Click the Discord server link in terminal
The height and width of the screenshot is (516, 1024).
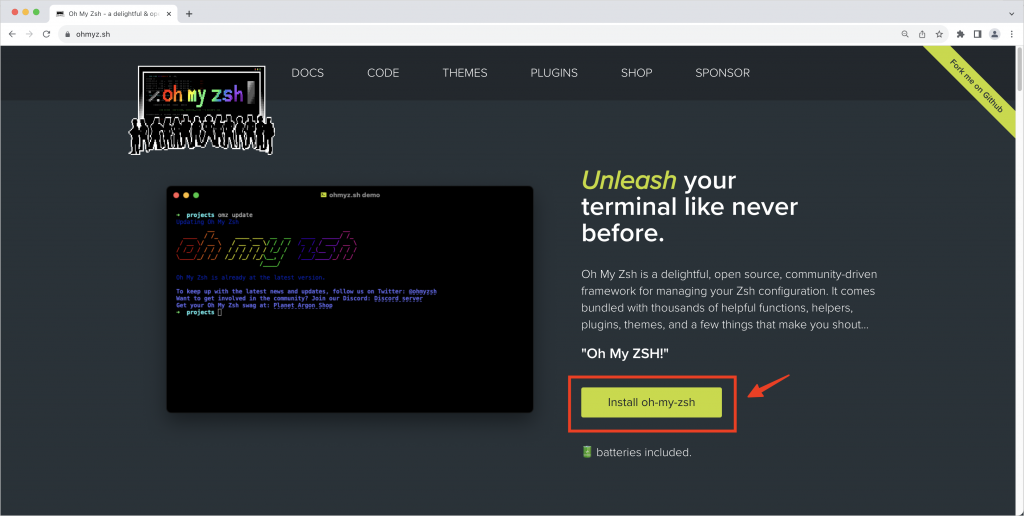click(398, 298)
